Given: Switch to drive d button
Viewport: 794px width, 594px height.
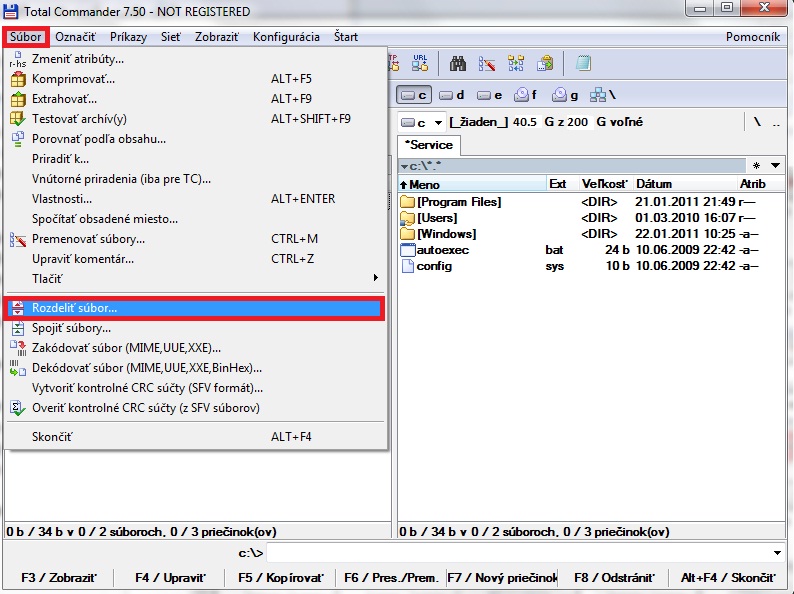Looking at the screenshot, I should point(452,95).
